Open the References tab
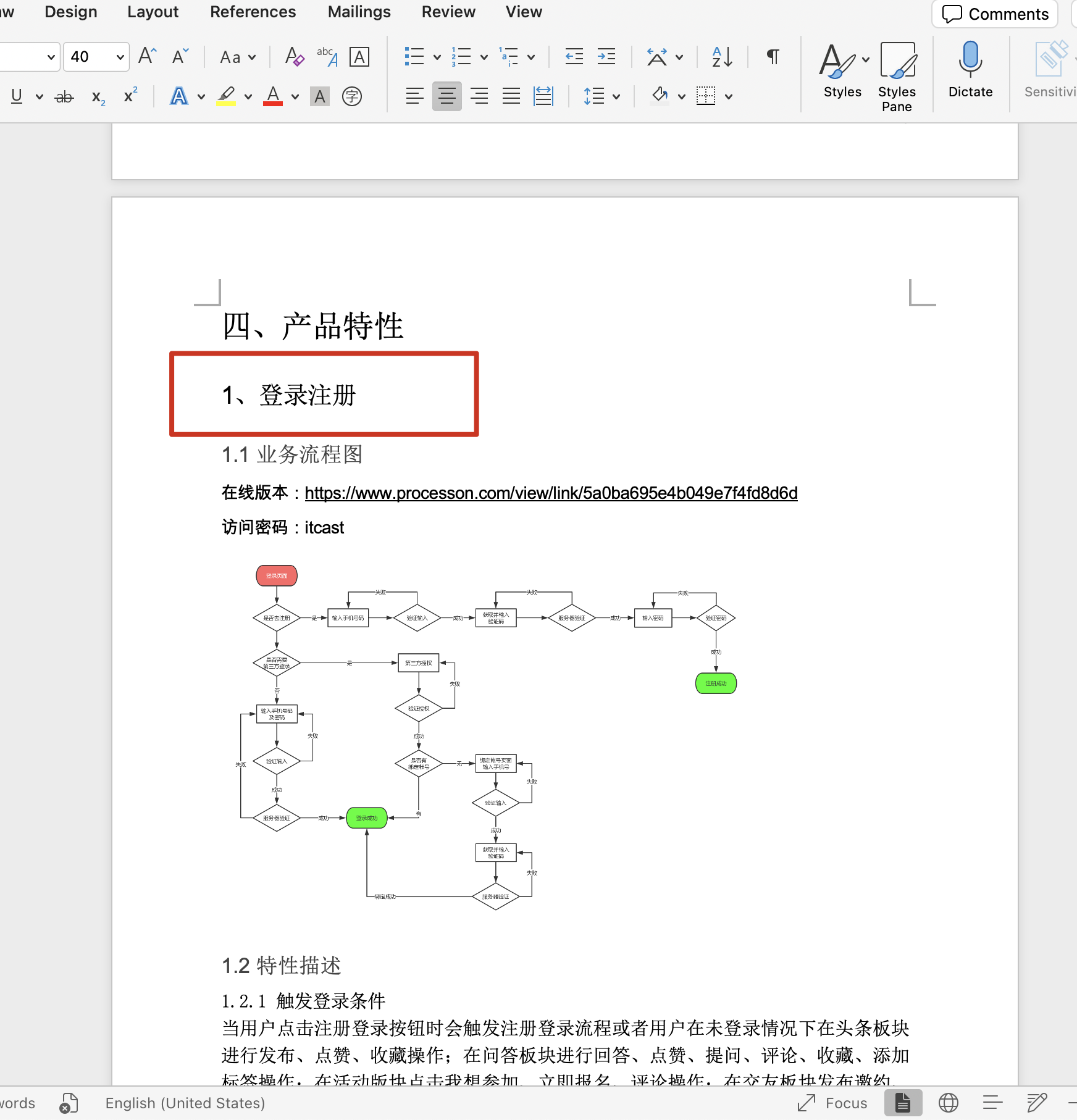Screen dimensions: 1077x1120 (x=253, y=12)
